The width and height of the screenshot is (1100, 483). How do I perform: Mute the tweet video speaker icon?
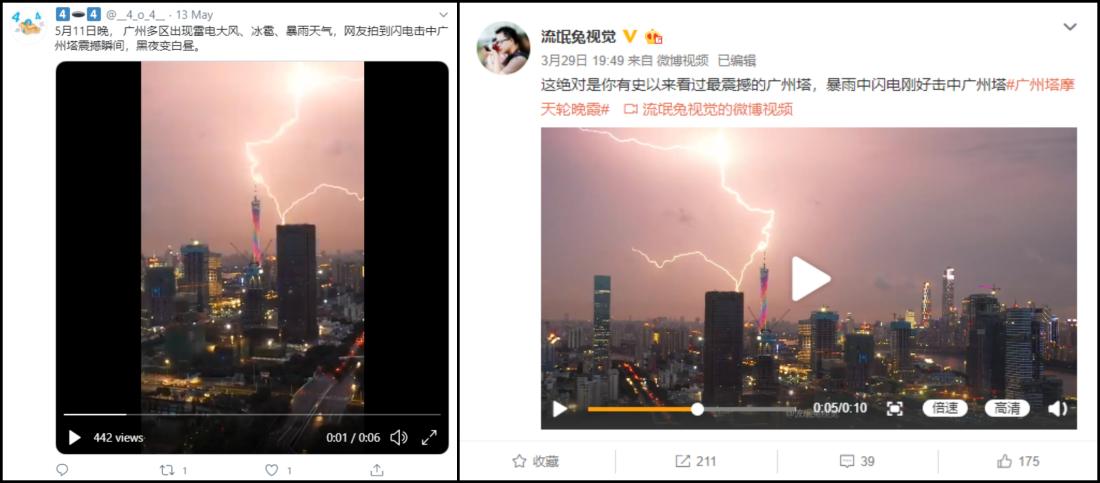[x=398, y=437]
